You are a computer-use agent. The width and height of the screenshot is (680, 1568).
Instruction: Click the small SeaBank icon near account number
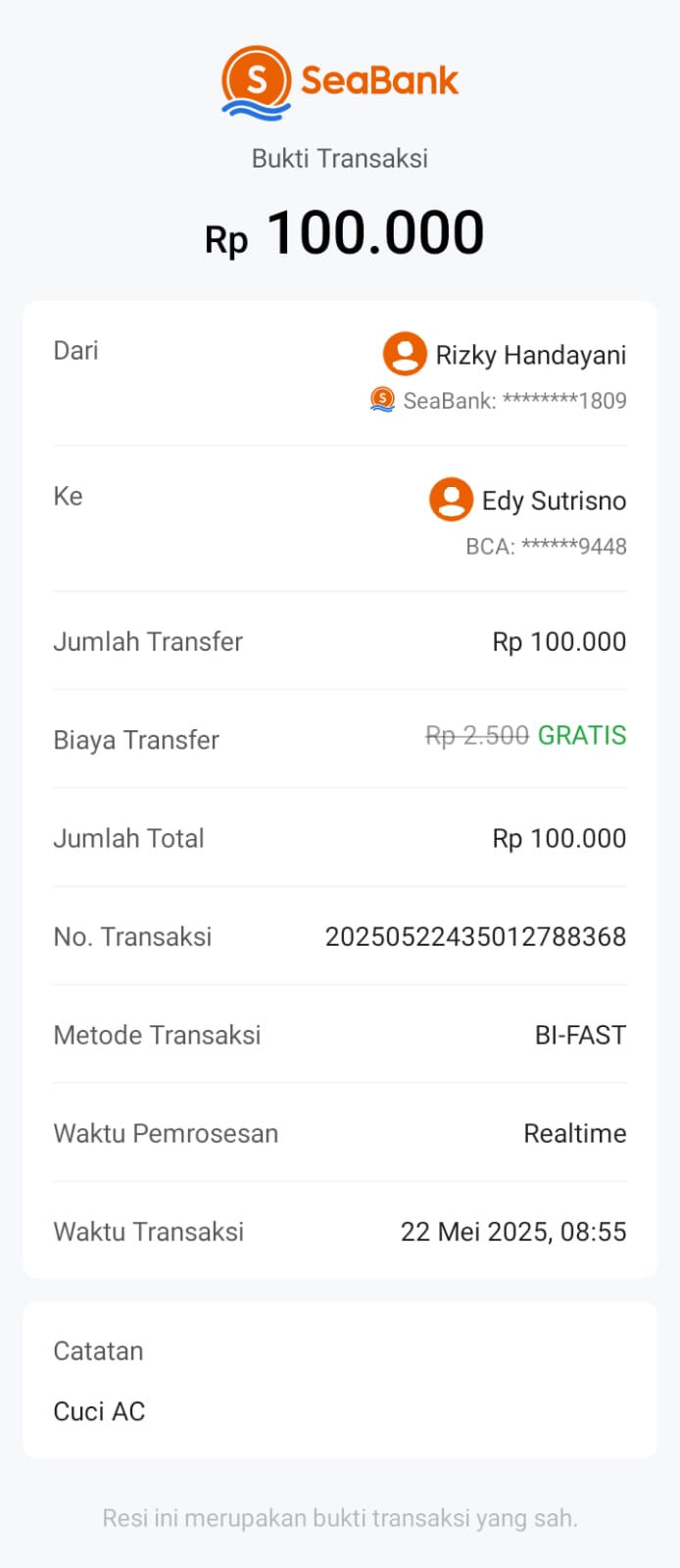click(382, 400)
